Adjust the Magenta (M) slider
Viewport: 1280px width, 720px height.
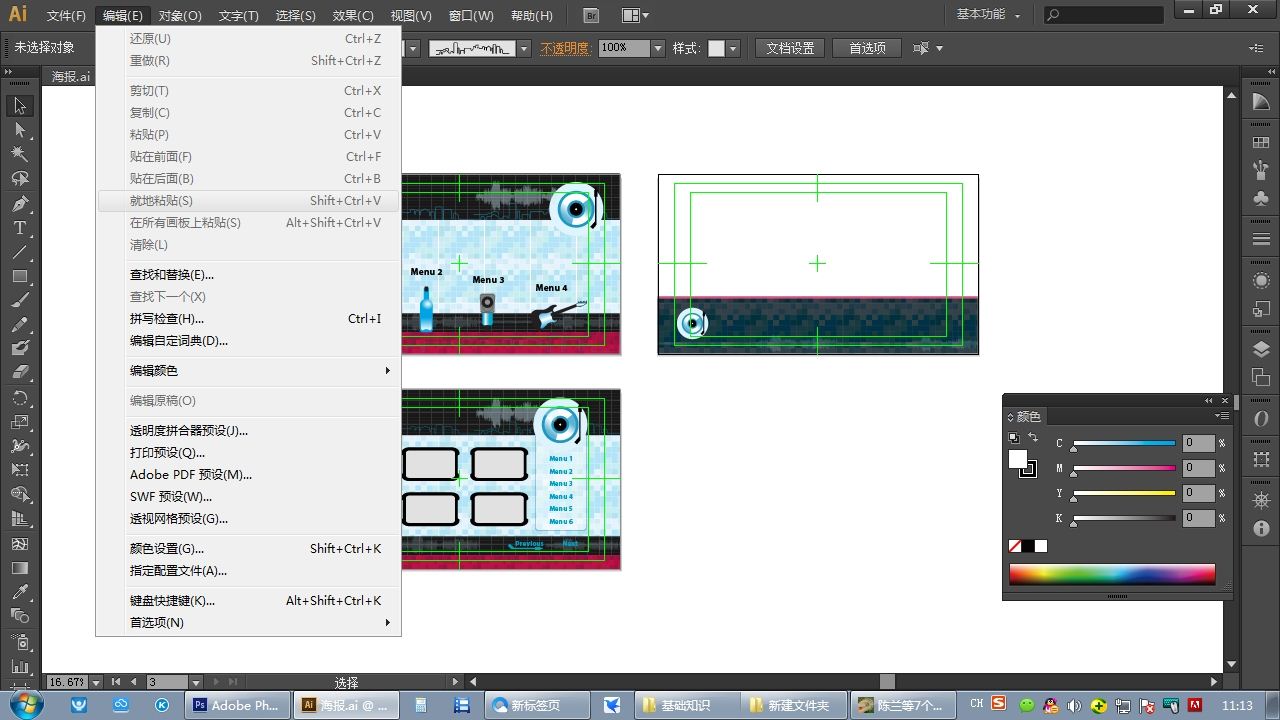pos(1124,469)
